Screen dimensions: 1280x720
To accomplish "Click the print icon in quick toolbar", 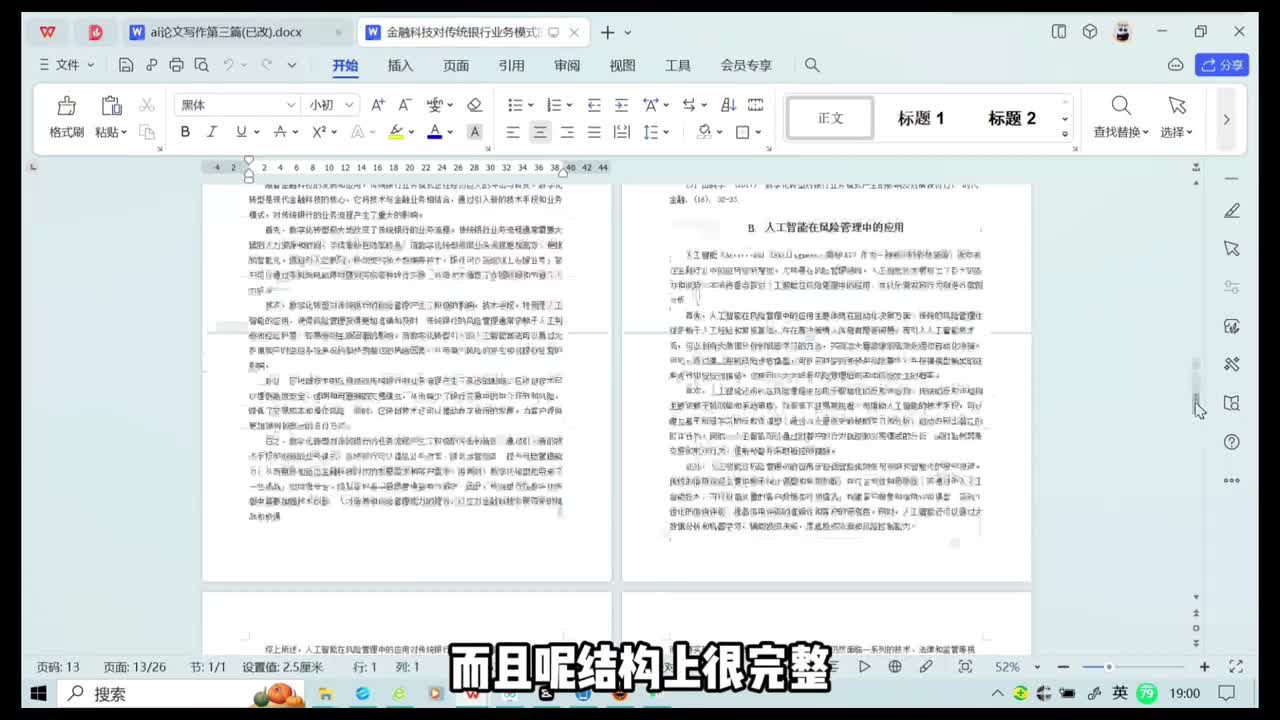I will pos(177,65).
